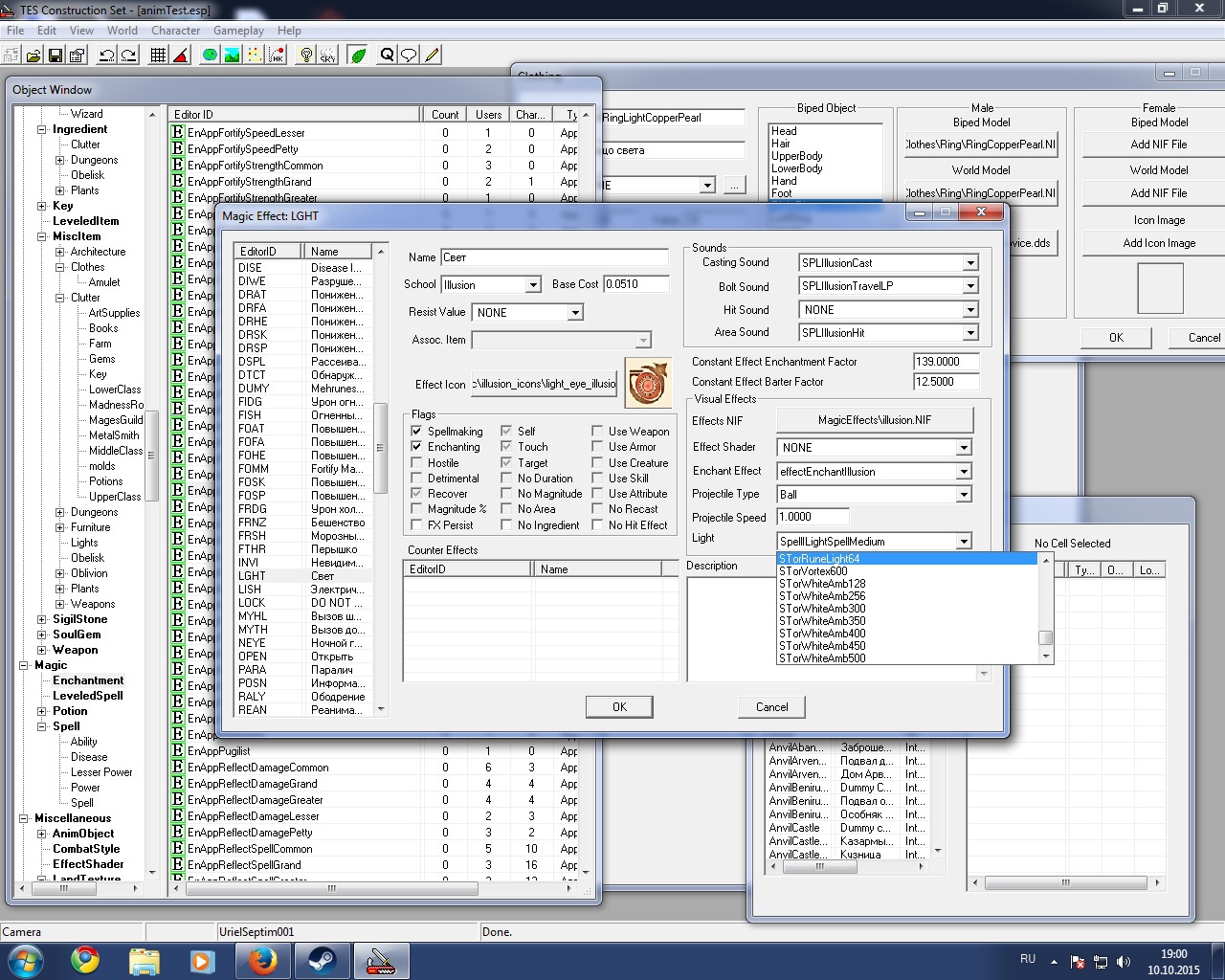The image size is (1225, 980).
Task: Save the plugin with the floppy icon
Action: click(x=56, y=56)
